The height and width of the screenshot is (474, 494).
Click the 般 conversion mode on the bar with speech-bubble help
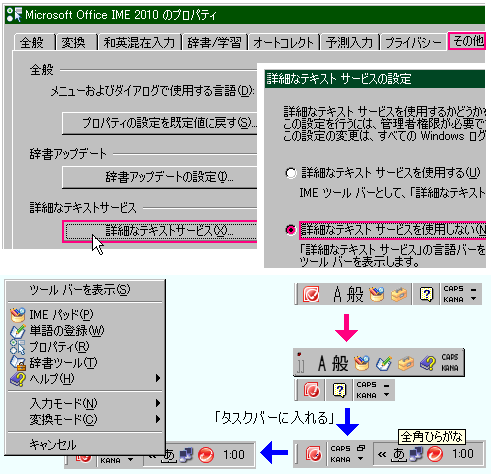tap(355, 294)
